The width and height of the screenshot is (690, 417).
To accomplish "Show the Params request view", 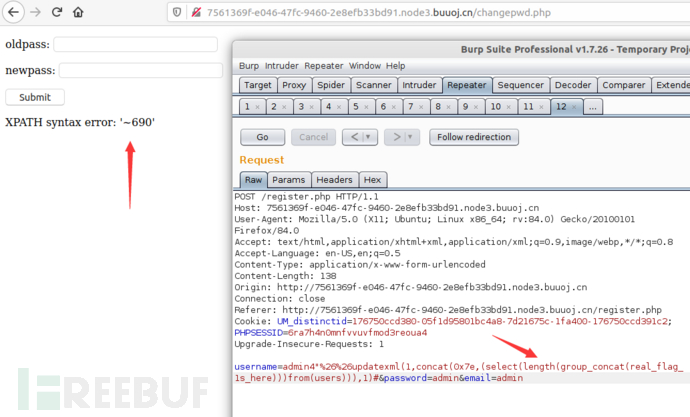I will [x=289, y=180].
